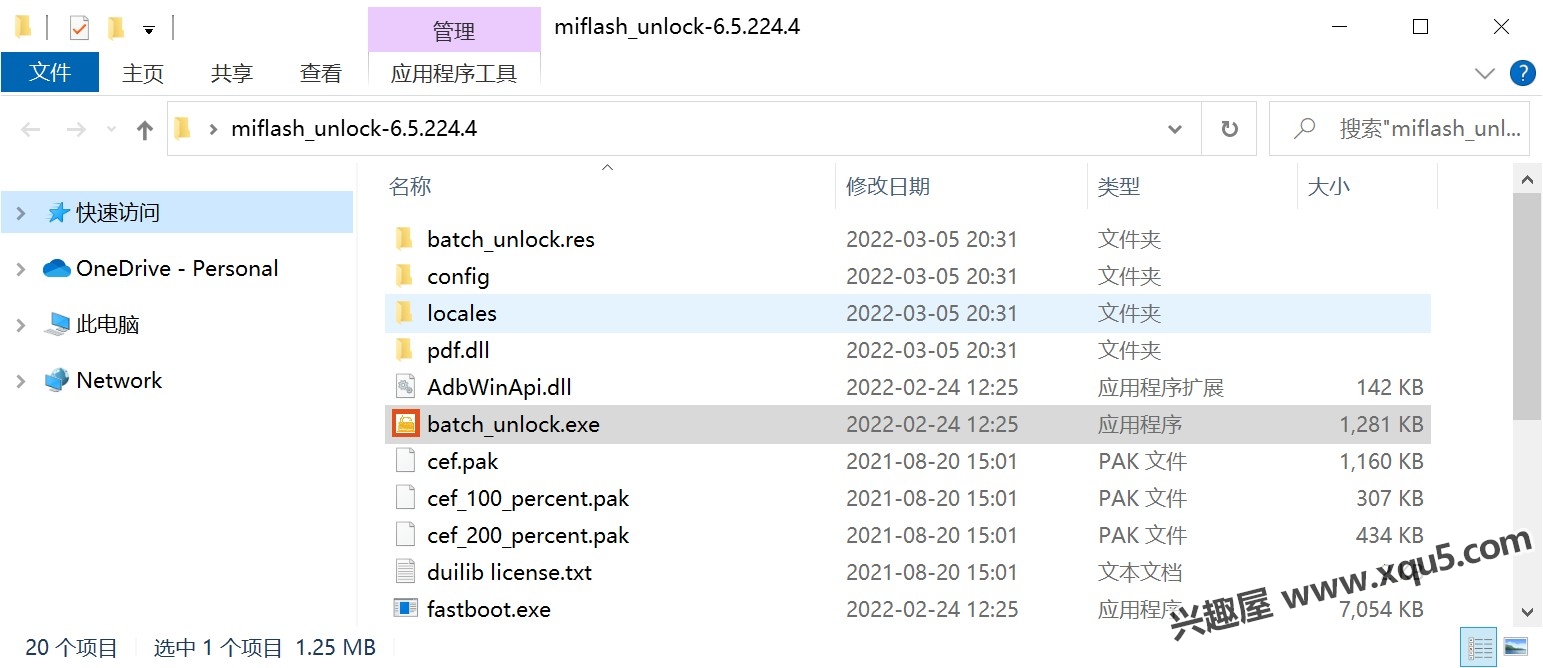This screenshot has width=1543, height=668.
Task: Click the vertical scrollbar thumb
Action: click(x=1527, y=307)
